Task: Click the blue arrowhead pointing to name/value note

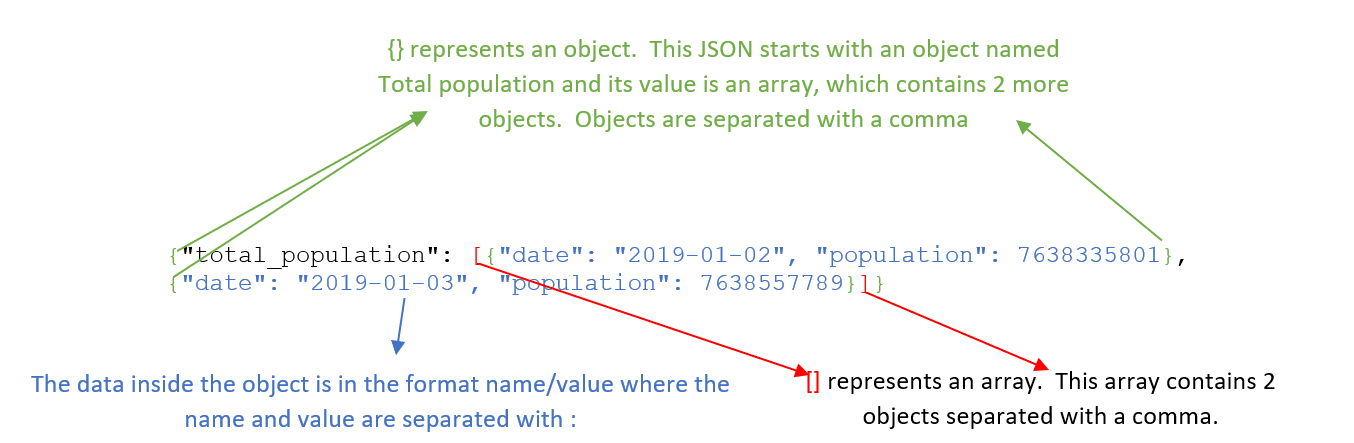Action: coord(397,346)
